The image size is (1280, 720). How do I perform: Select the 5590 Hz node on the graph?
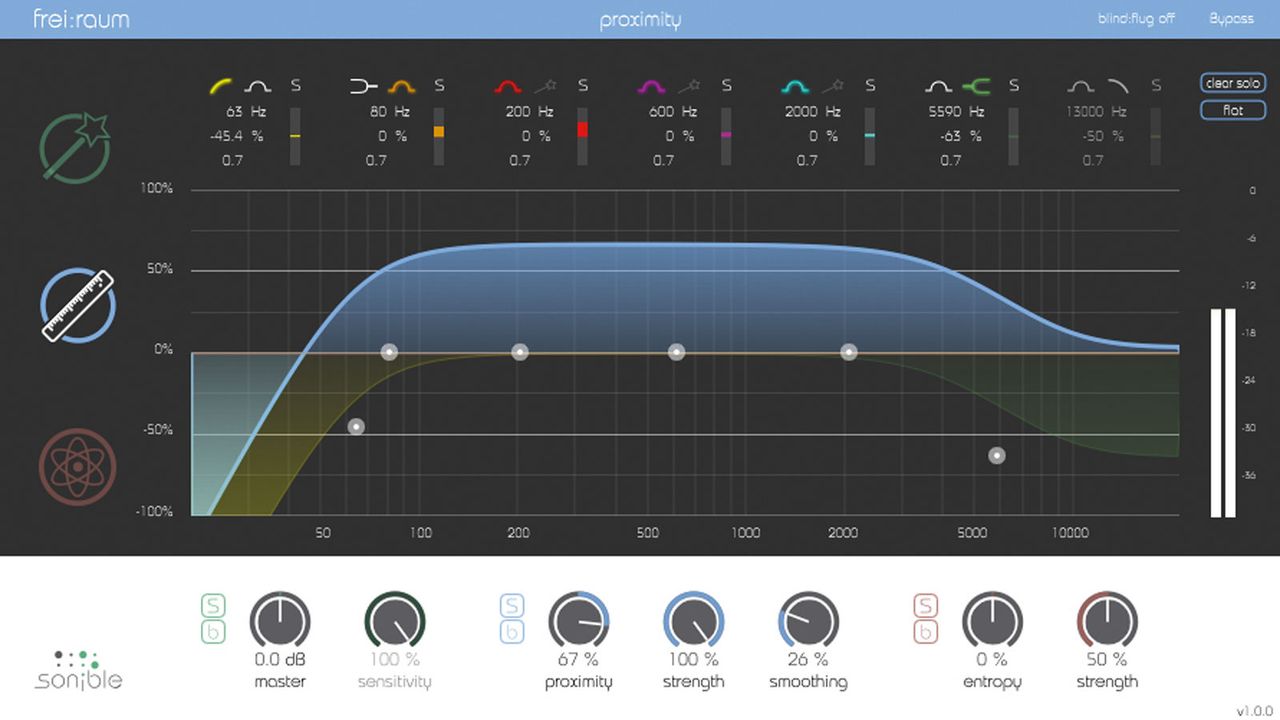(x=997, y=456)
